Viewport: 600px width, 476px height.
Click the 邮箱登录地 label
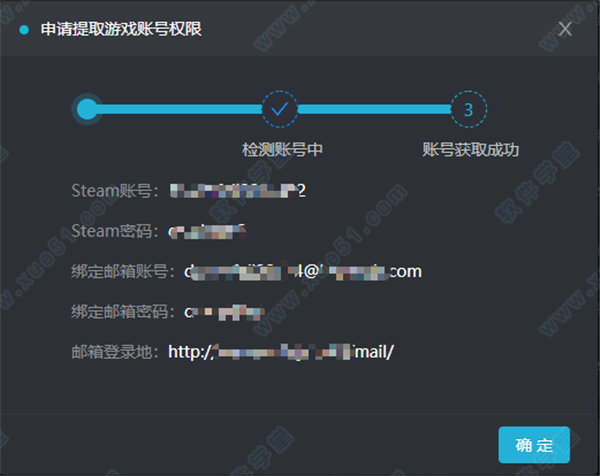point(115,352)
